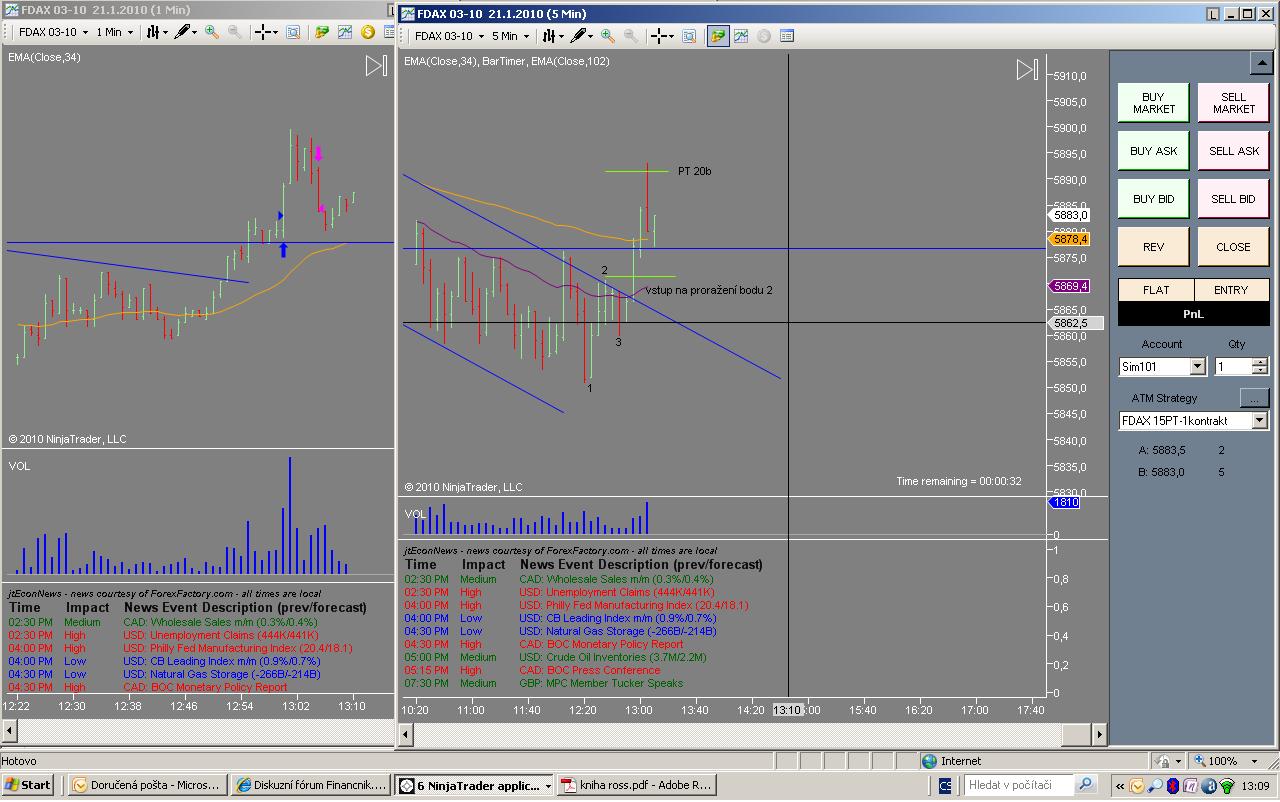Click the BUY MARKET button
1280x802 pixels.
1153,103
